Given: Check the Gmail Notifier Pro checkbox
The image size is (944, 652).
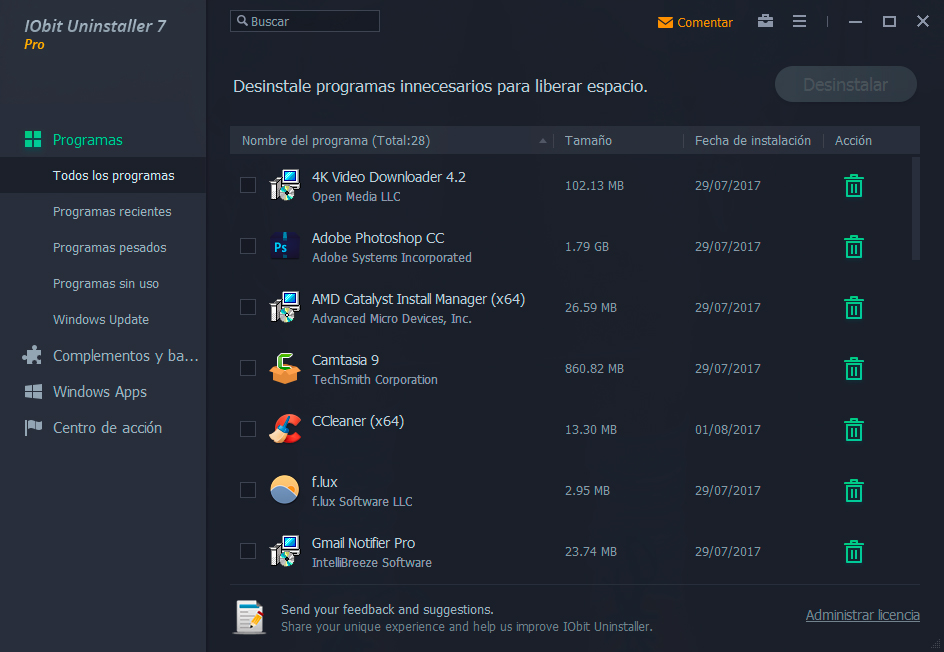Looking at the screenshot, I should [x=248, y=551].
